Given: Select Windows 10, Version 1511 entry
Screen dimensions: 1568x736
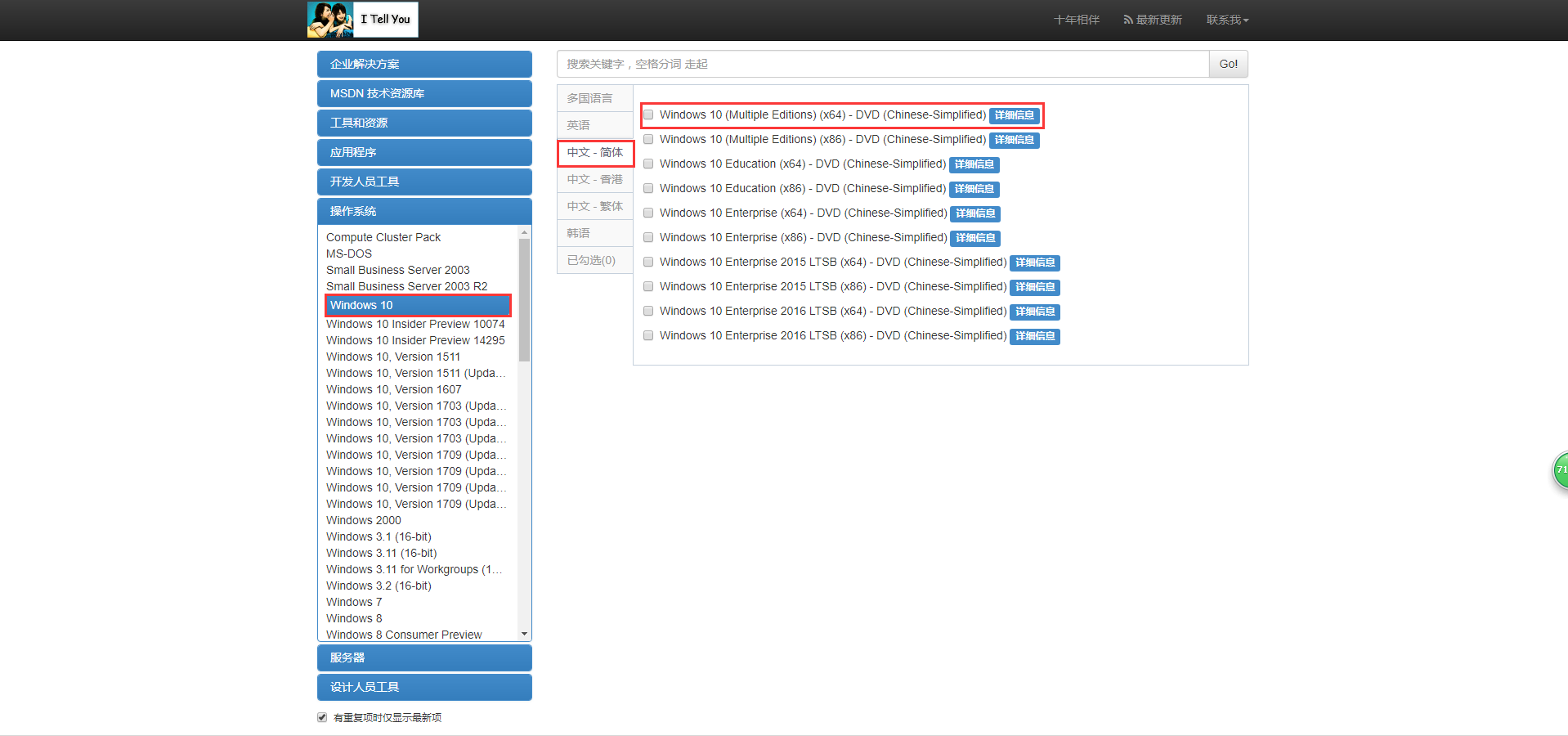Looking at the screenshot, I should (393, 357).
